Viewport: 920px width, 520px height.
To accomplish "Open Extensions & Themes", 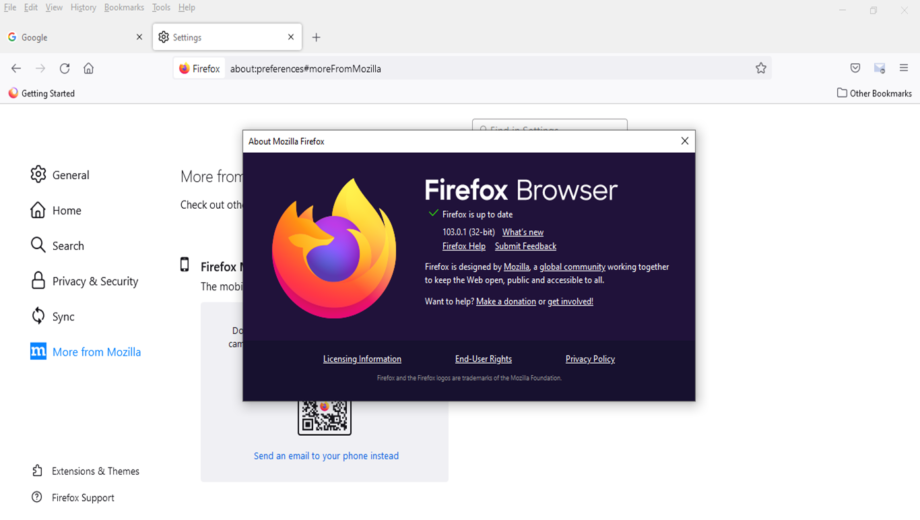I will [x=86, y=471].
